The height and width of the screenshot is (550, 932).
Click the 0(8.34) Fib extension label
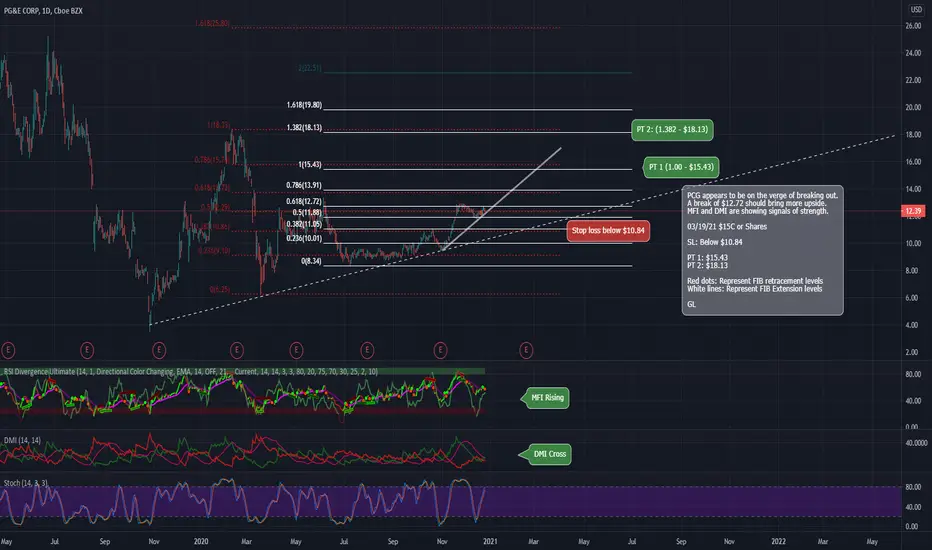tap(311, 262)
